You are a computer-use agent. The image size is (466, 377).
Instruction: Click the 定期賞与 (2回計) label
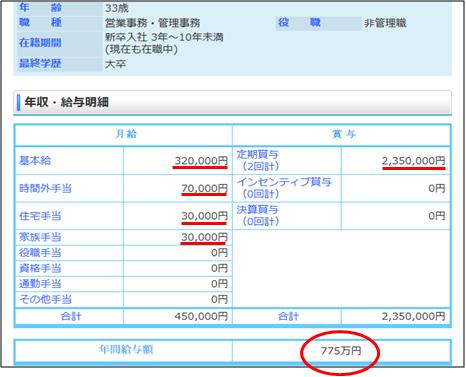pyautogui.click(x=258, y=160)
